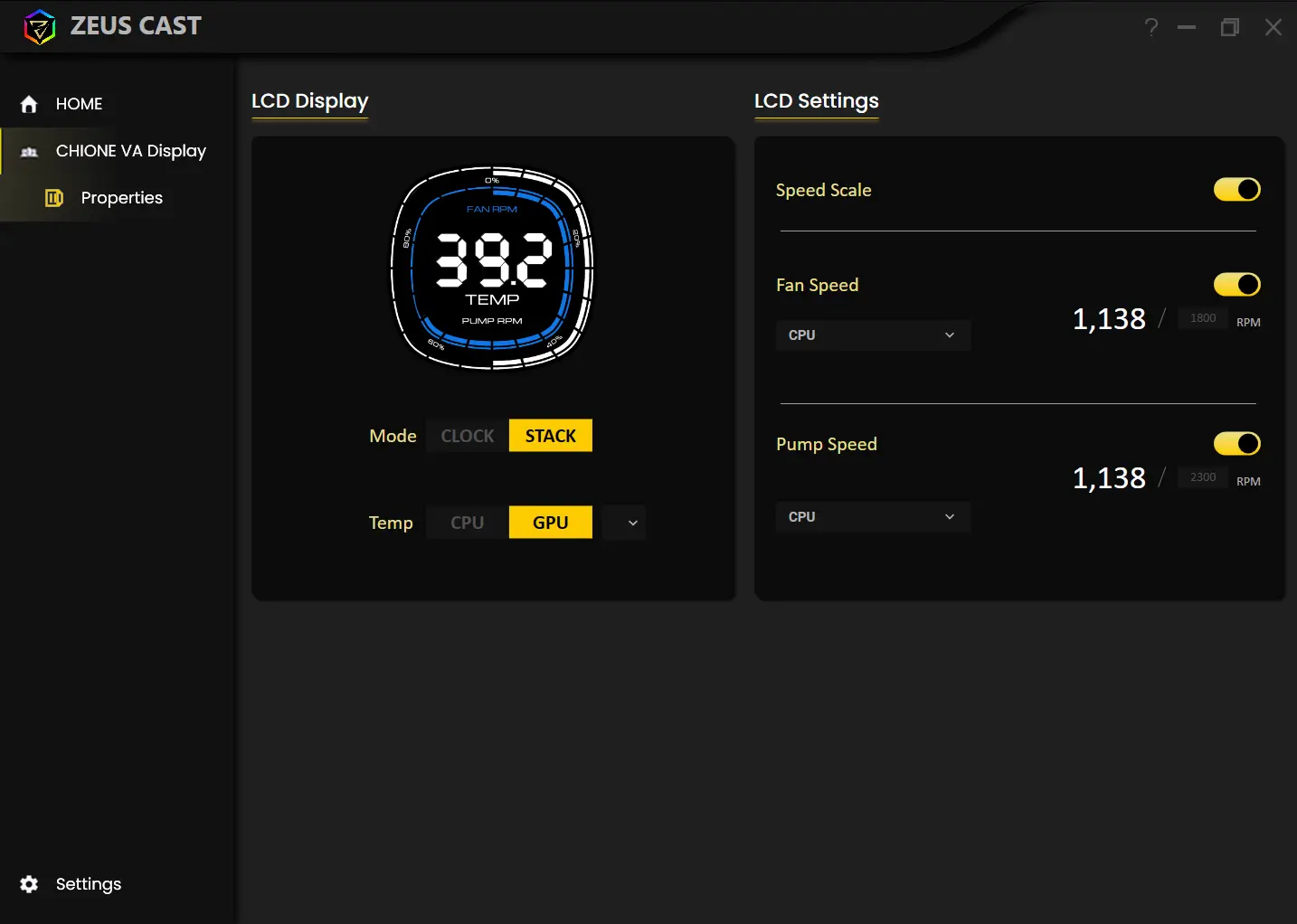Go to HOME in the sidebar
The width and height of the screenshot is (1297, 924).
[79, 104]
